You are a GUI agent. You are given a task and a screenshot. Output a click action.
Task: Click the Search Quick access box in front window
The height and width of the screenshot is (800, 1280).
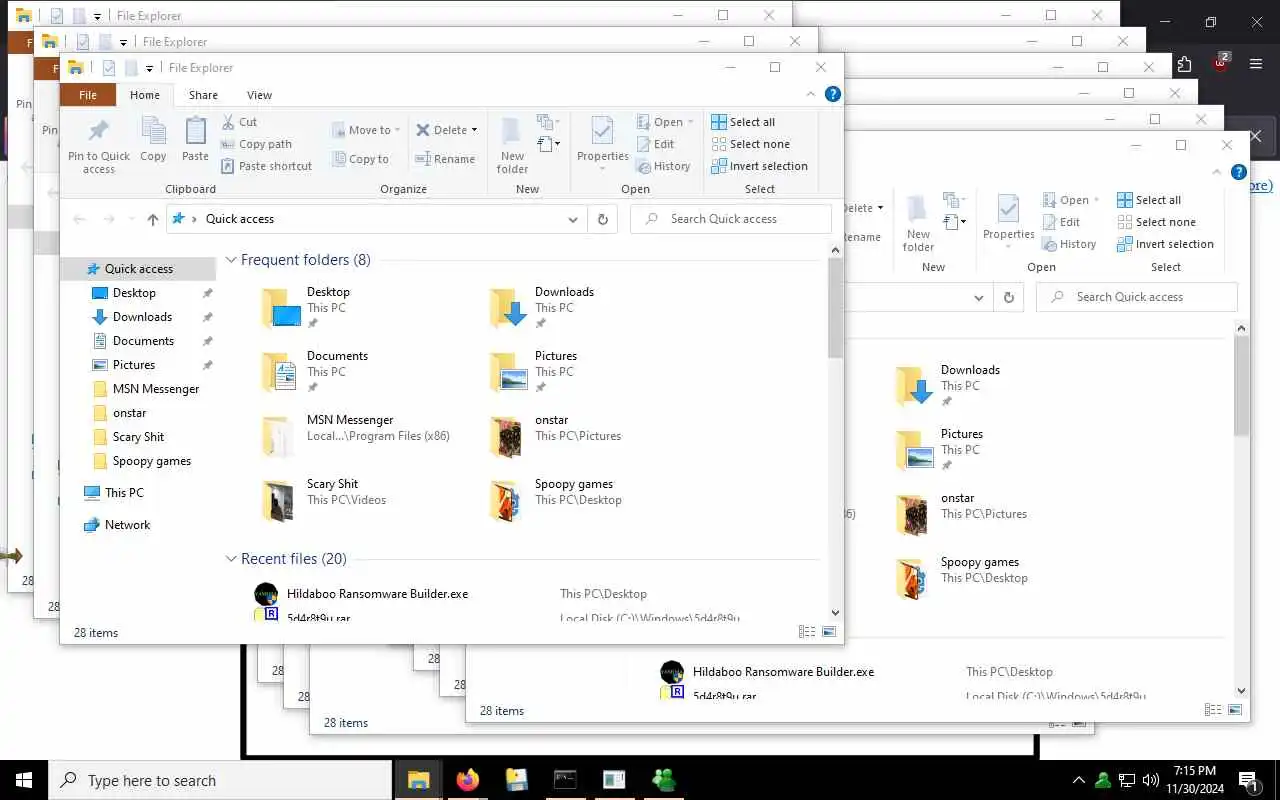[731, 219]
